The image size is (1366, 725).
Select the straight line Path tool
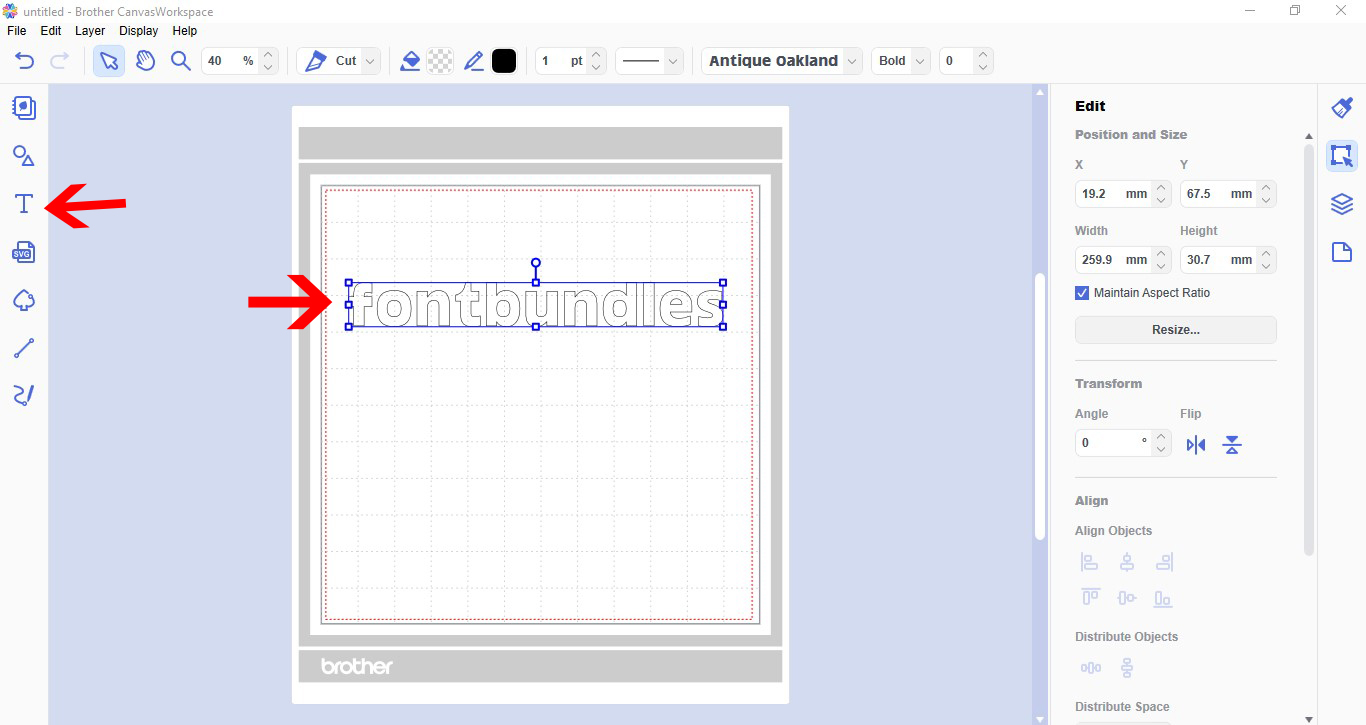[x=24, y=348]
